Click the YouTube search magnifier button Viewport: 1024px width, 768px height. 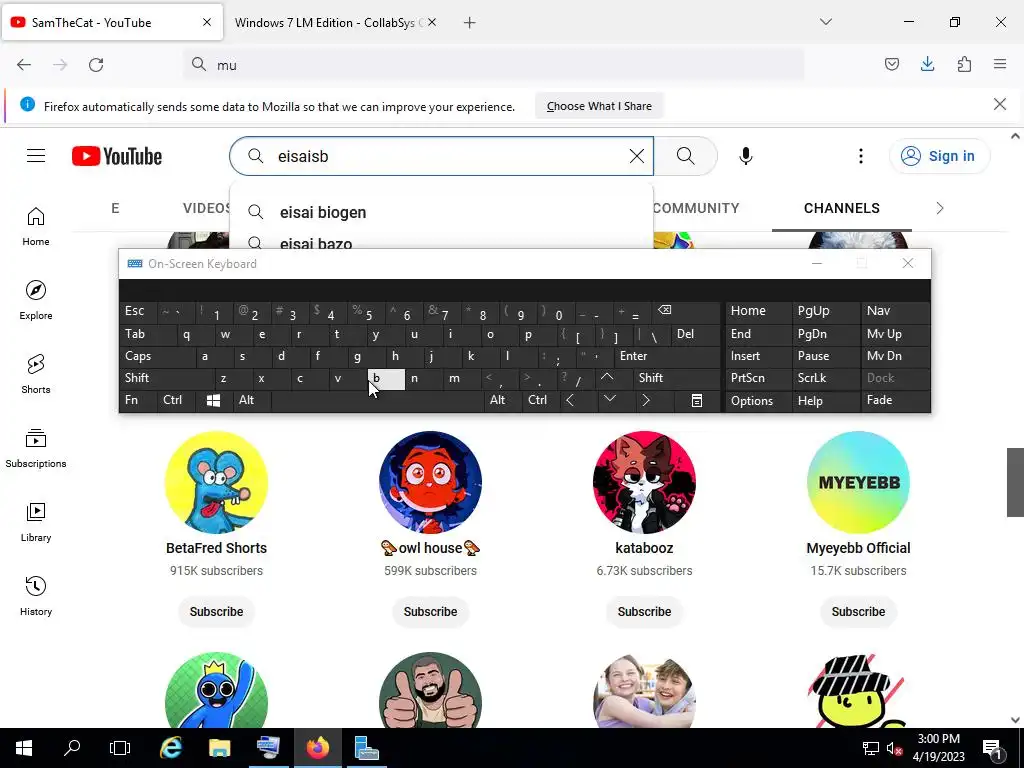click(685, 156)
